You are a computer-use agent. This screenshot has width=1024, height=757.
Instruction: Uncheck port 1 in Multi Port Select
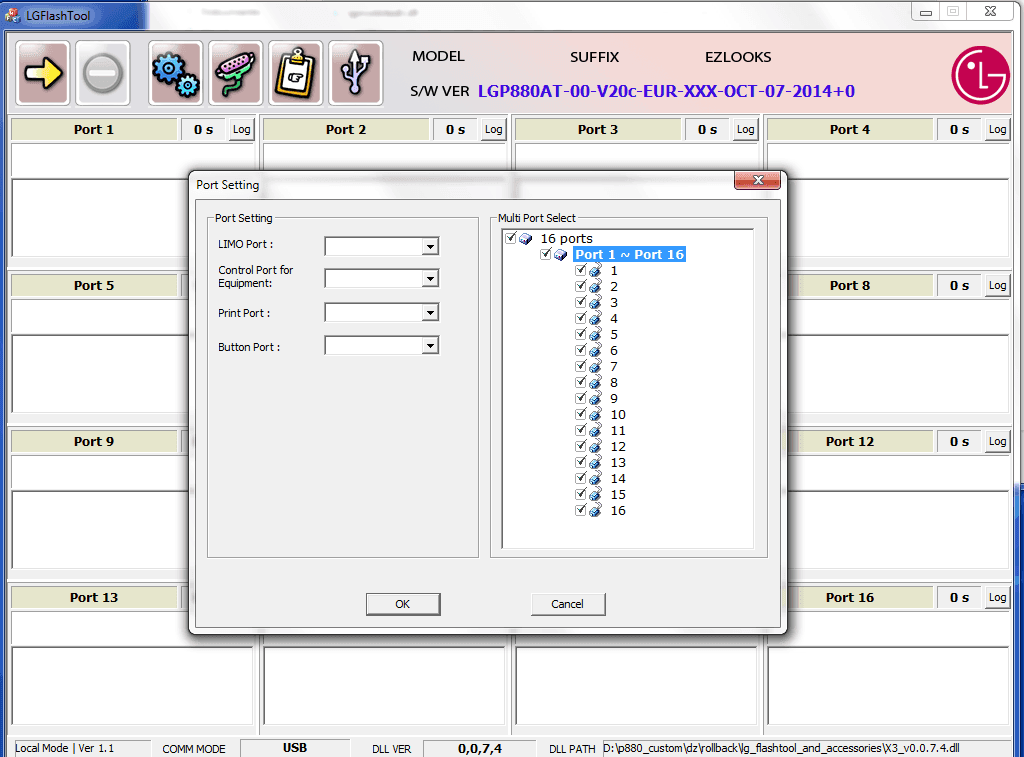point(581,270)
